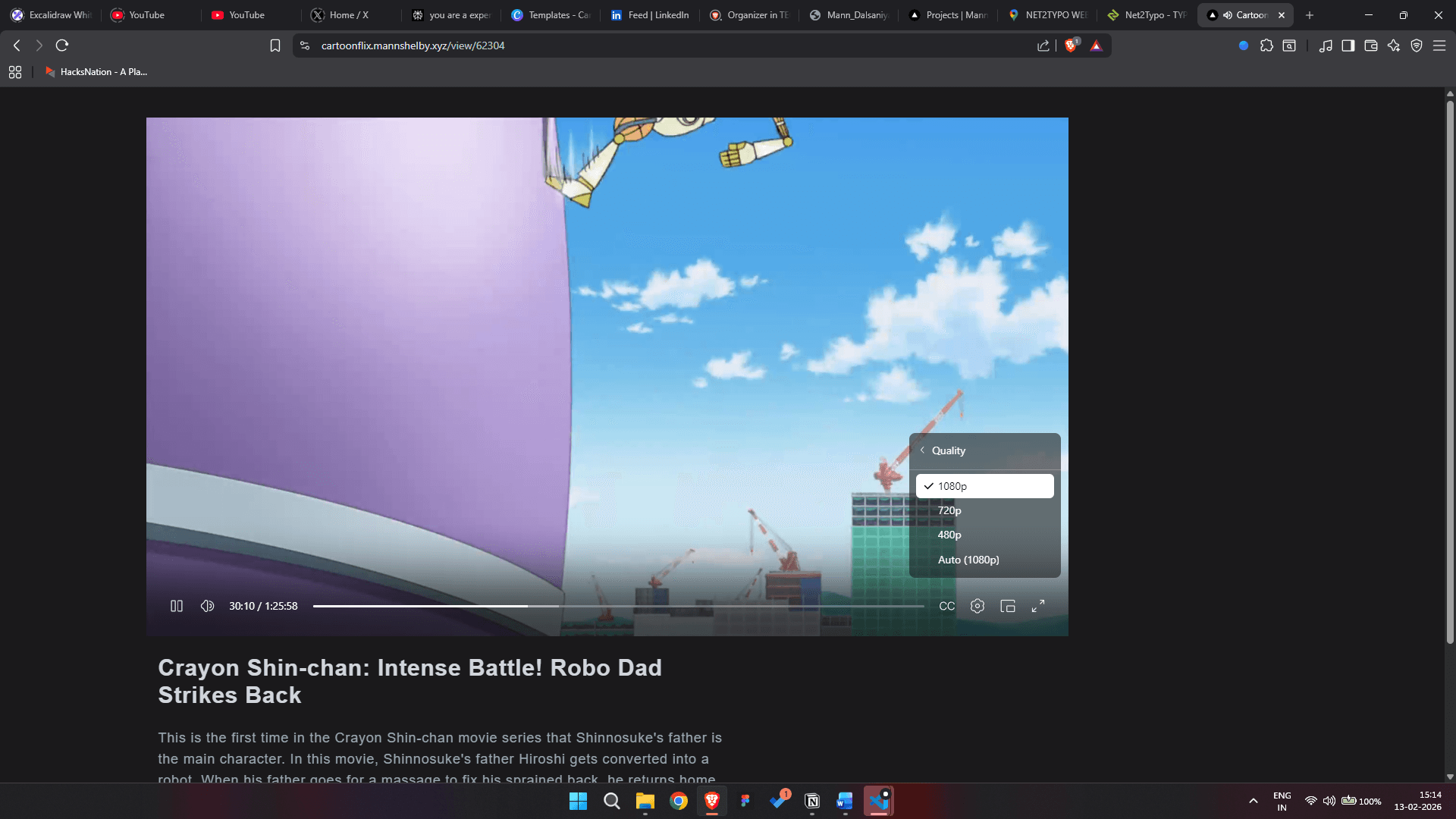Image resolution: width=1456 pixels, height=819 pixels.
Task: Seek on the video progress bar
Action: (x=618, y=606)
